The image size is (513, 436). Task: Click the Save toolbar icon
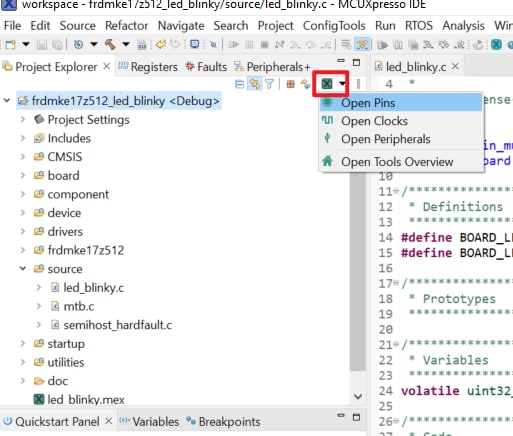pyautogui.click(x=42, y=44)
